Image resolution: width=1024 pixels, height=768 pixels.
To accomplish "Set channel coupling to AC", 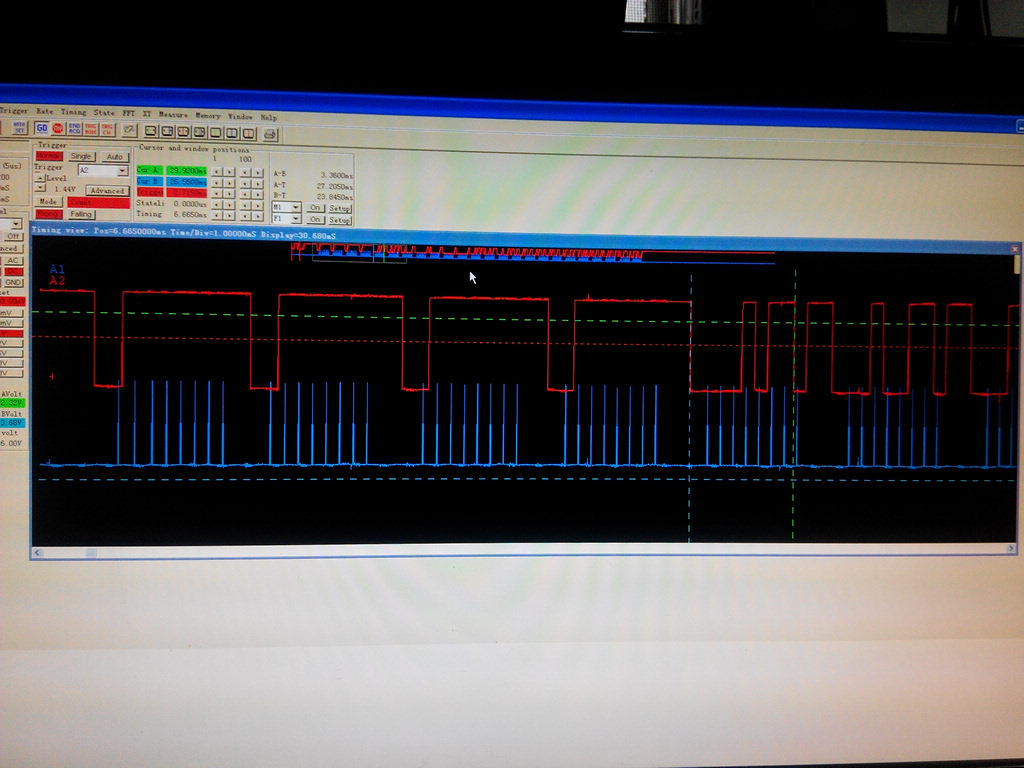I will click(x=13, y=260).
